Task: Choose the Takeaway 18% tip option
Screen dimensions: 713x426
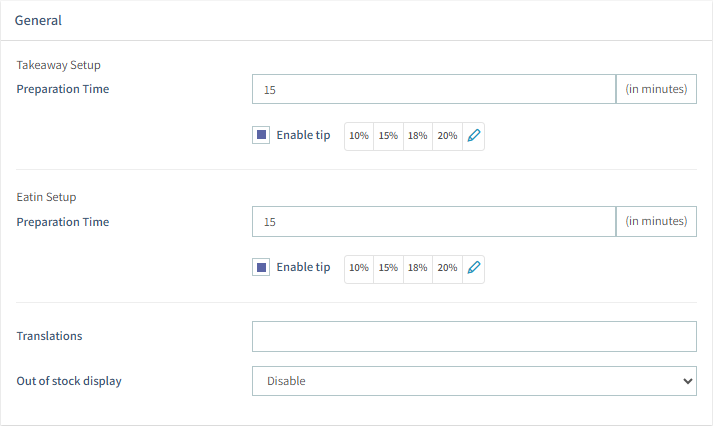Action: click(417, 136)
